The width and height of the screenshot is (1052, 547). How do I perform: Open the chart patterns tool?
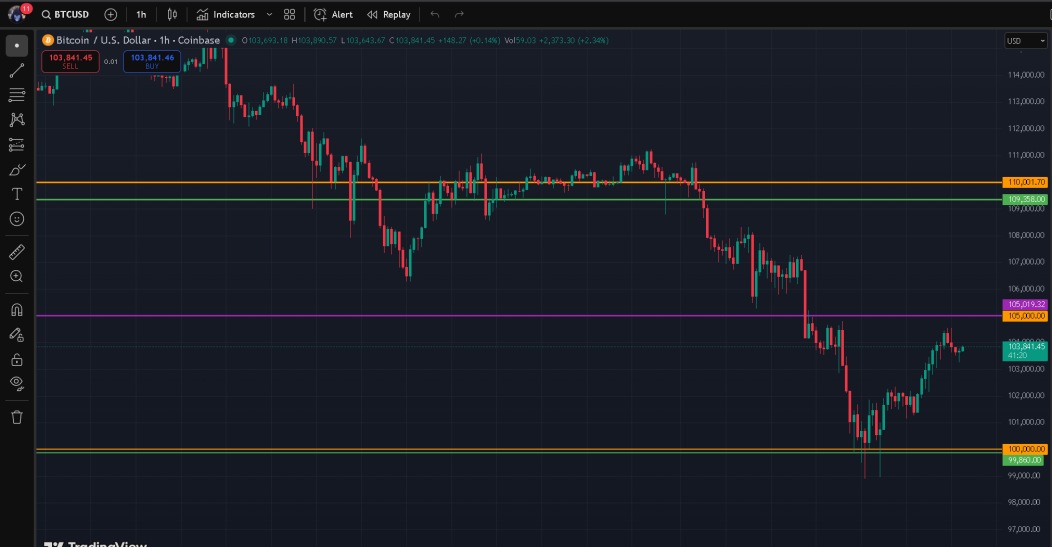17,119
